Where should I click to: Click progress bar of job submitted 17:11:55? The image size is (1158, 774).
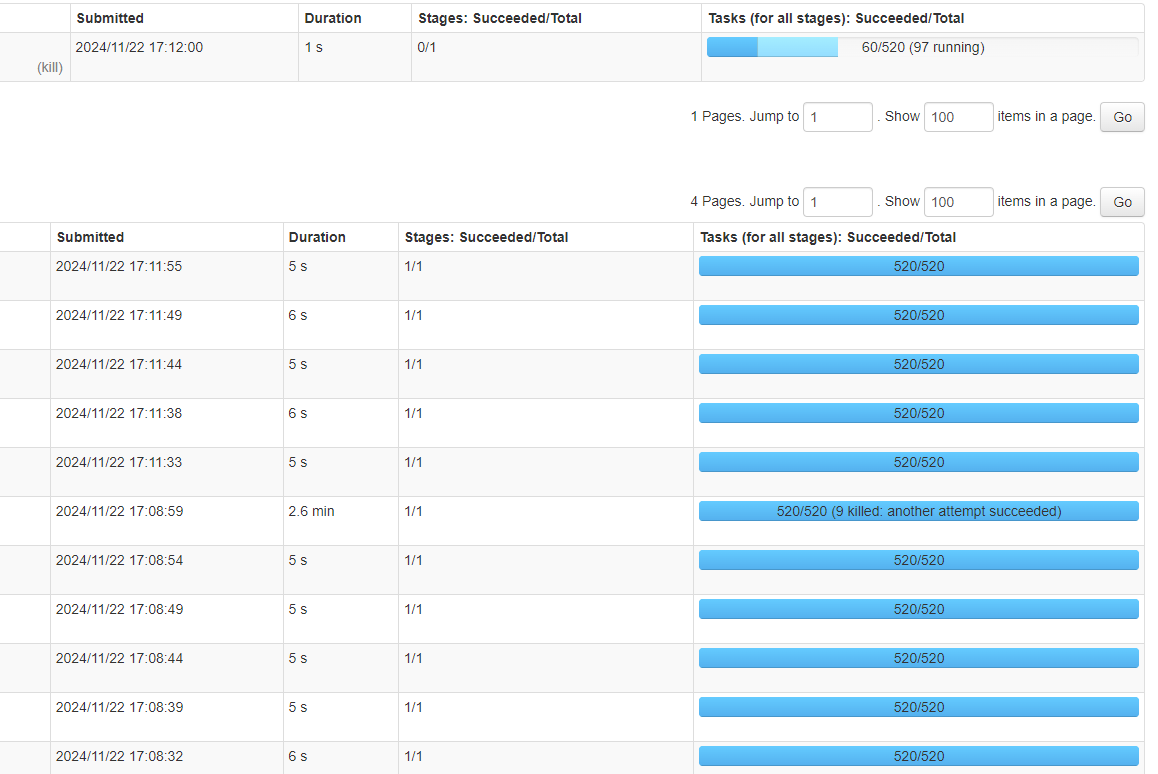(x=918, y=266)
